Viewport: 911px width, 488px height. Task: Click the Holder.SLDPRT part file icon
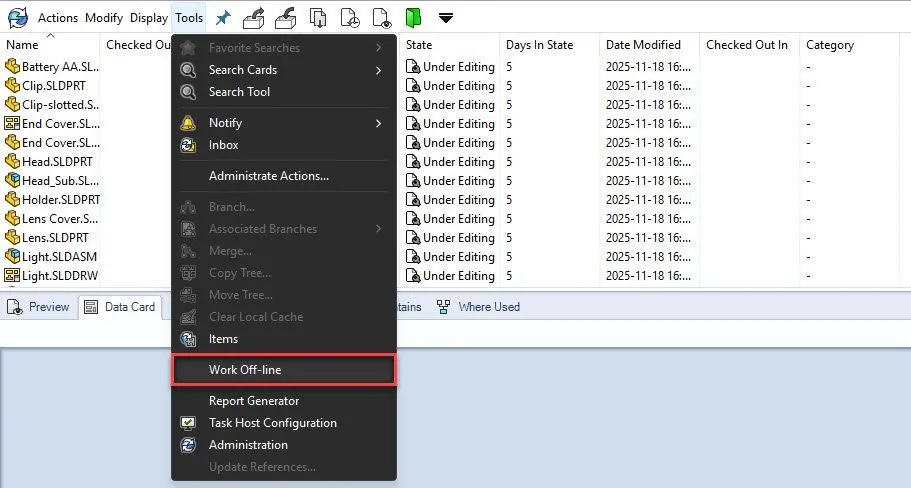pos(12,200)
